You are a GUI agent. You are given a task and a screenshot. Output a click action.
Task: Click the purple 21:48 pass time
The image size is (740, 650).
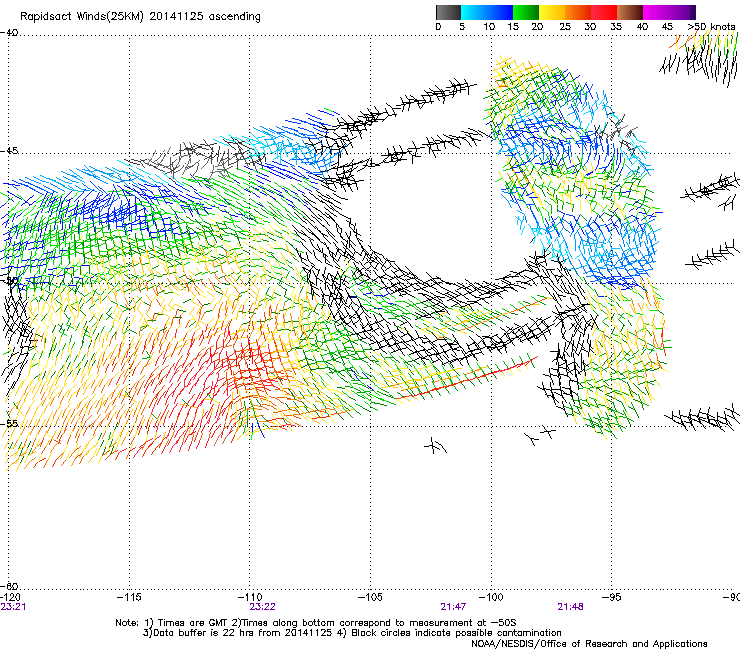pos(571,607)
